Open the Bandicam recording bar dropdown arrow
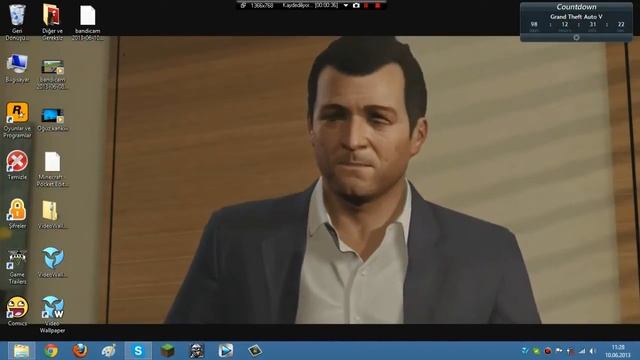 click(346, 5)
